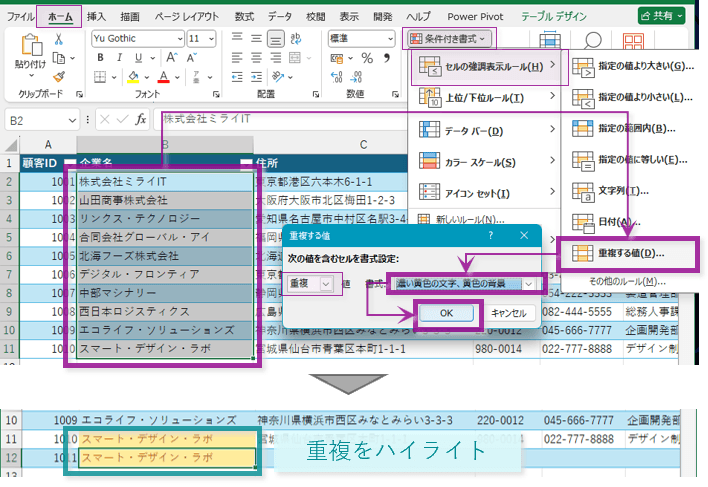Screen dimensions: 708x487
Task: Select データ バー menu item
Action: click(486, 130)
